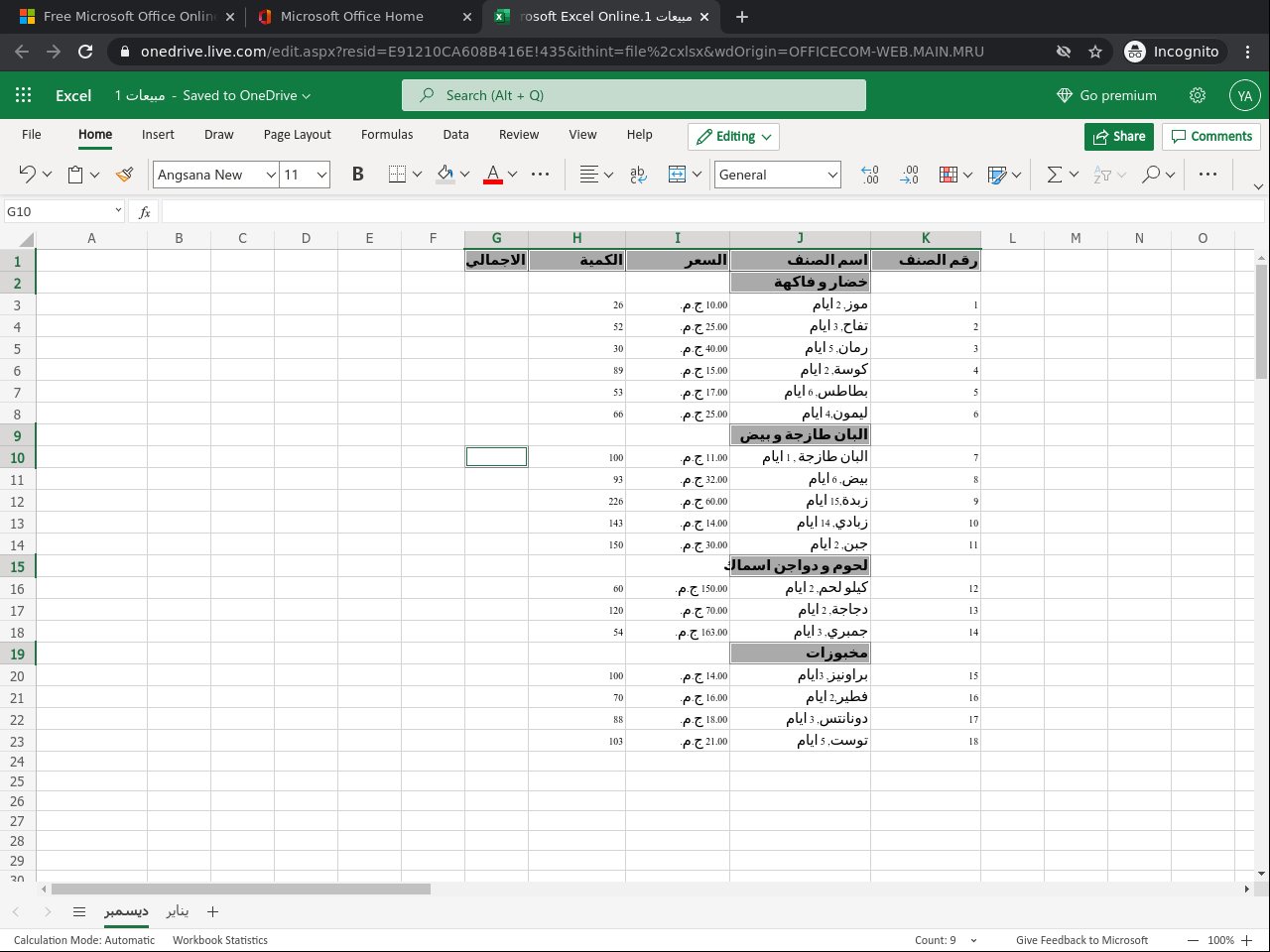Click the AutoSum sigma icon
Screen dimensions: 1270x952
(1055, 175)
